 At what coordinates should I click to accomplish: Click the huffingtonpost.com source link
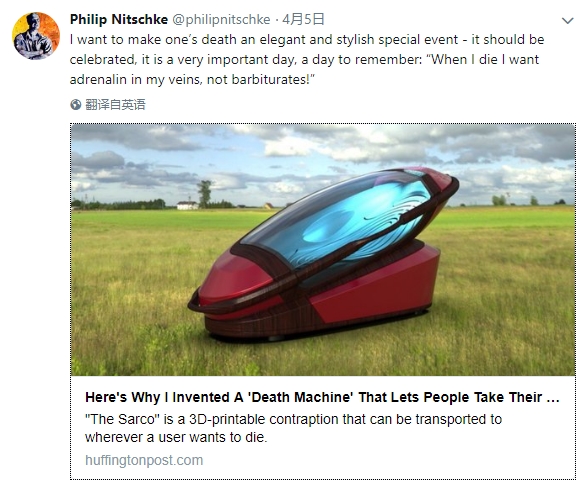tap(144, 460)
